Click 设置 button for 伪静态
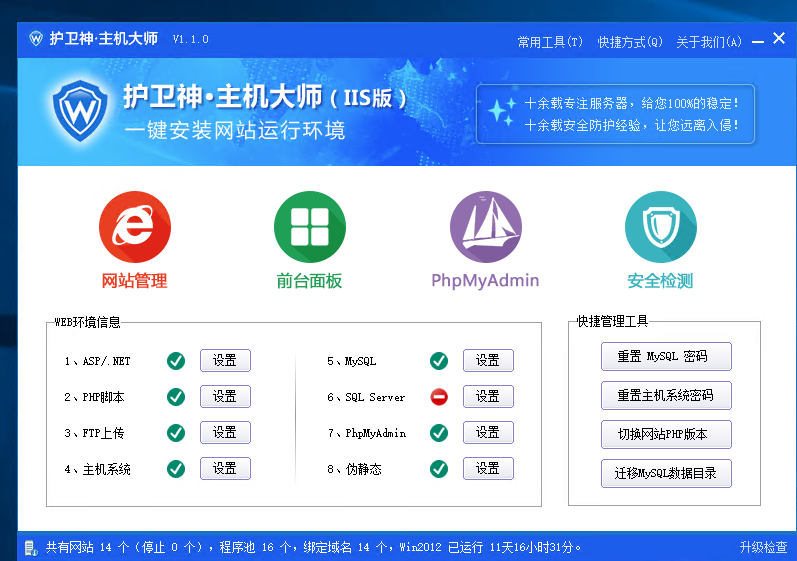 [488, 468]
